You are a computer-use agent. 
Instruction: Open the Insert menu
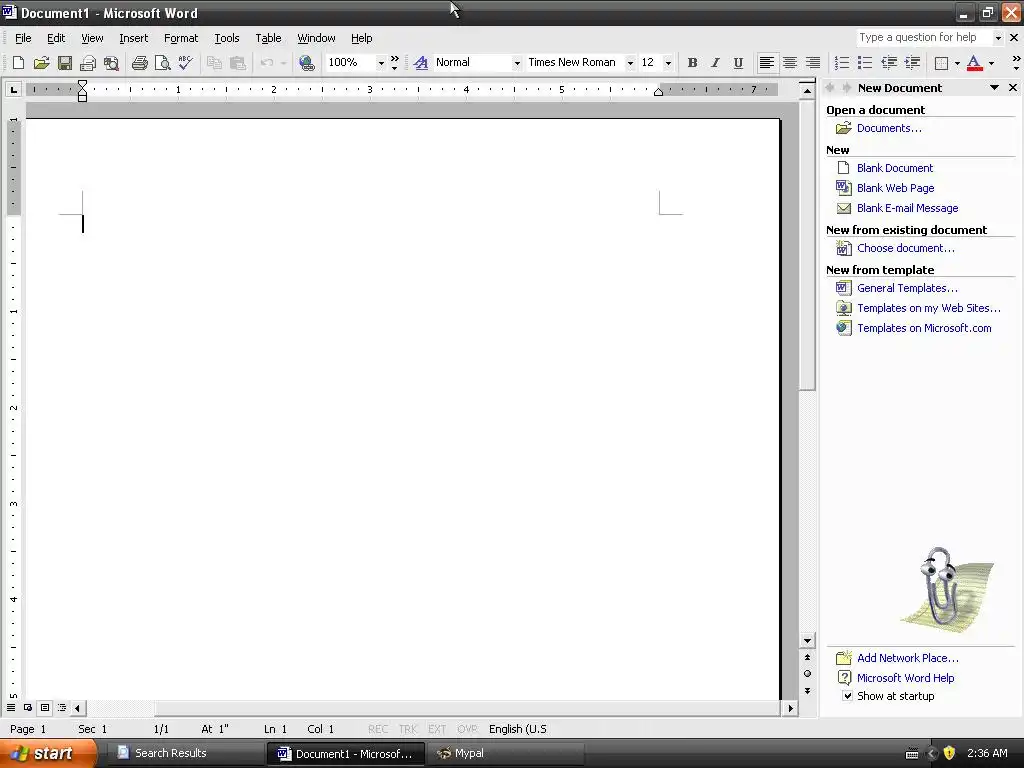click(133, 38)
